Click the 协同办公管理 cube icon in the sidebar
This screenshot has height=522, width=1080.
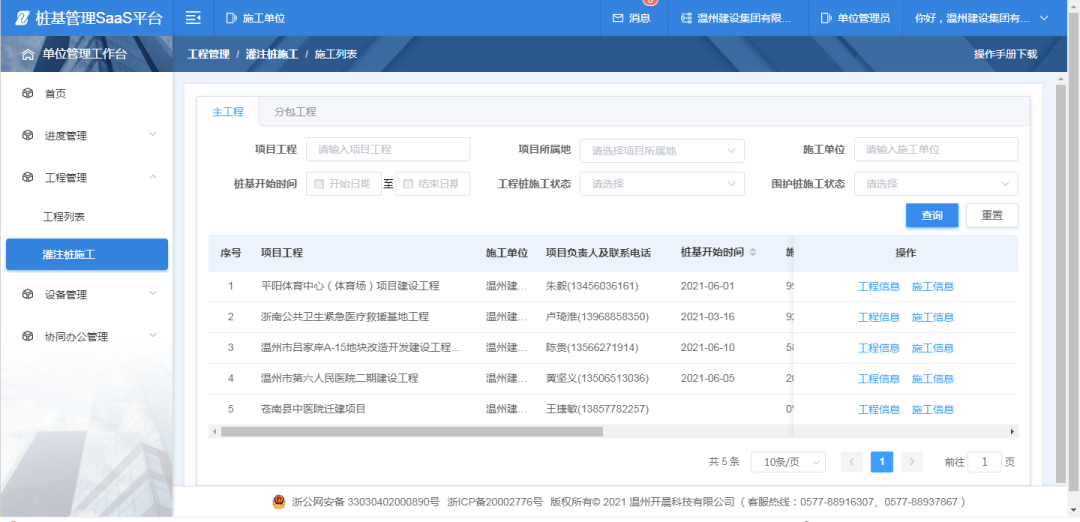28,337
